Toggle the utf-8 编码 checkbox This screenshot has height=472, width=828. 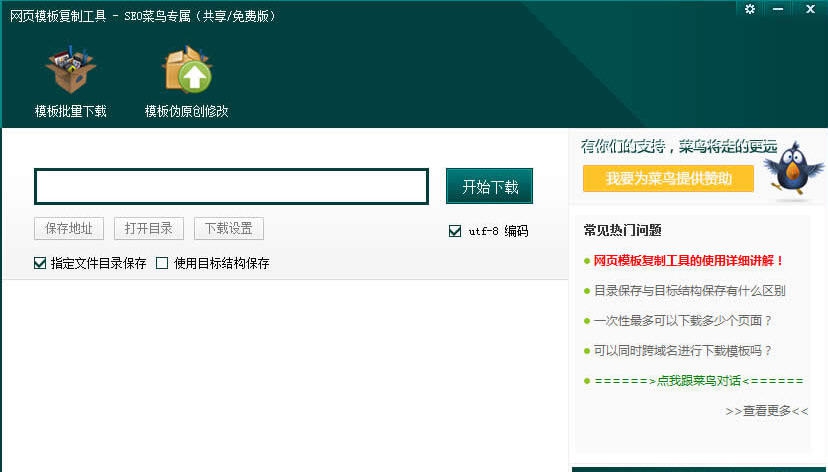click(455, 231)
